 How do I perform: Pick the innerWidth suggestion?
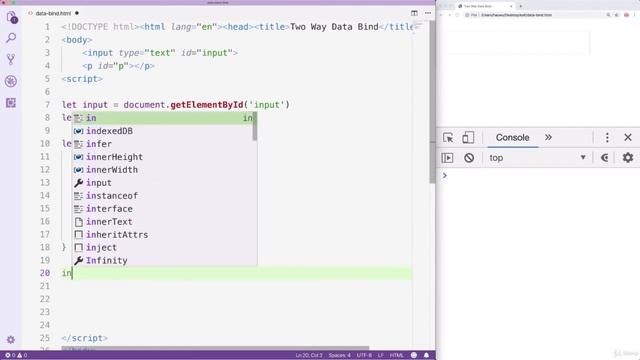tap(164, 170)
